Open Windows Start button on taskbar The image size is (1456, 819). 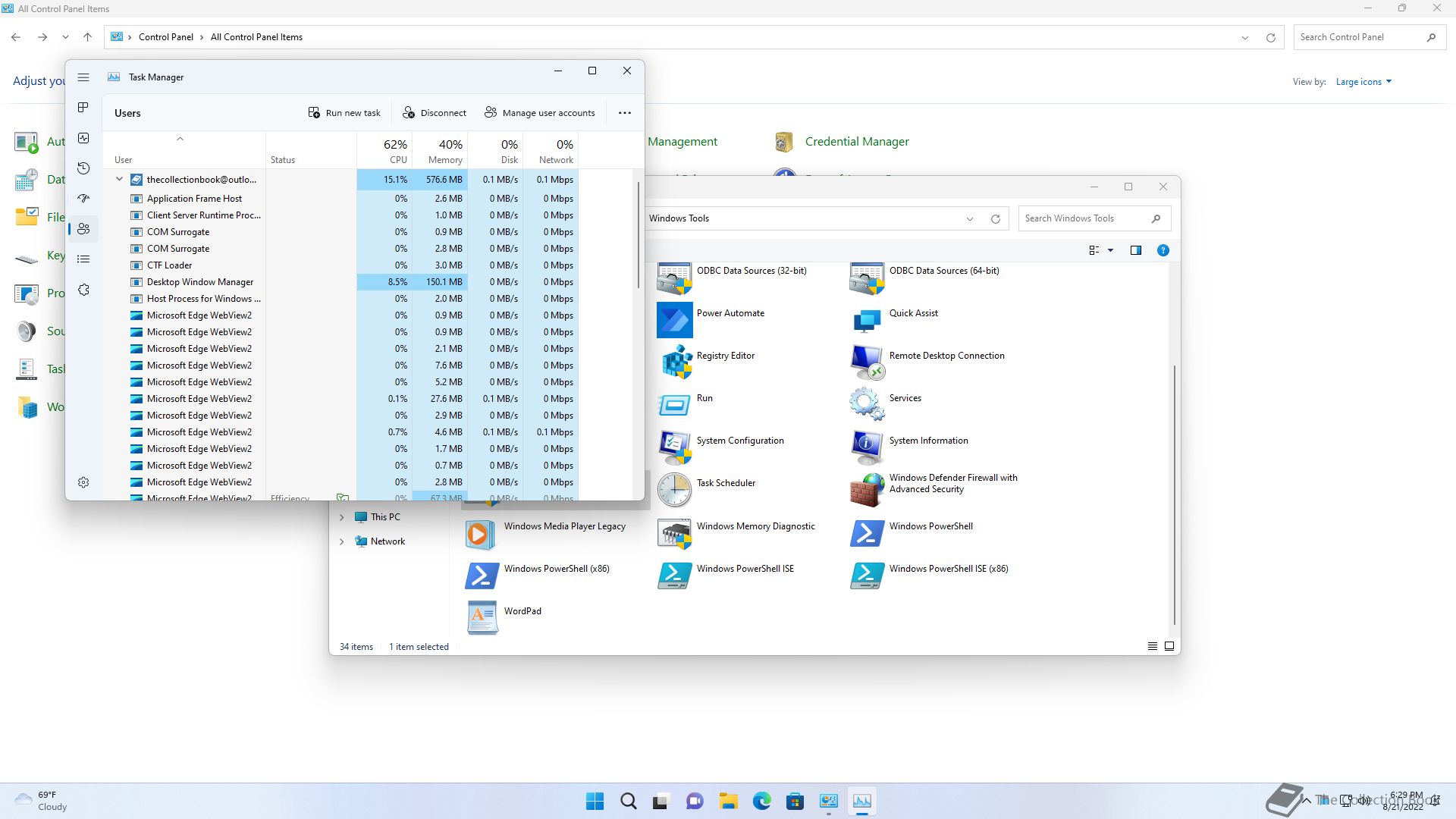click(595, 801)
